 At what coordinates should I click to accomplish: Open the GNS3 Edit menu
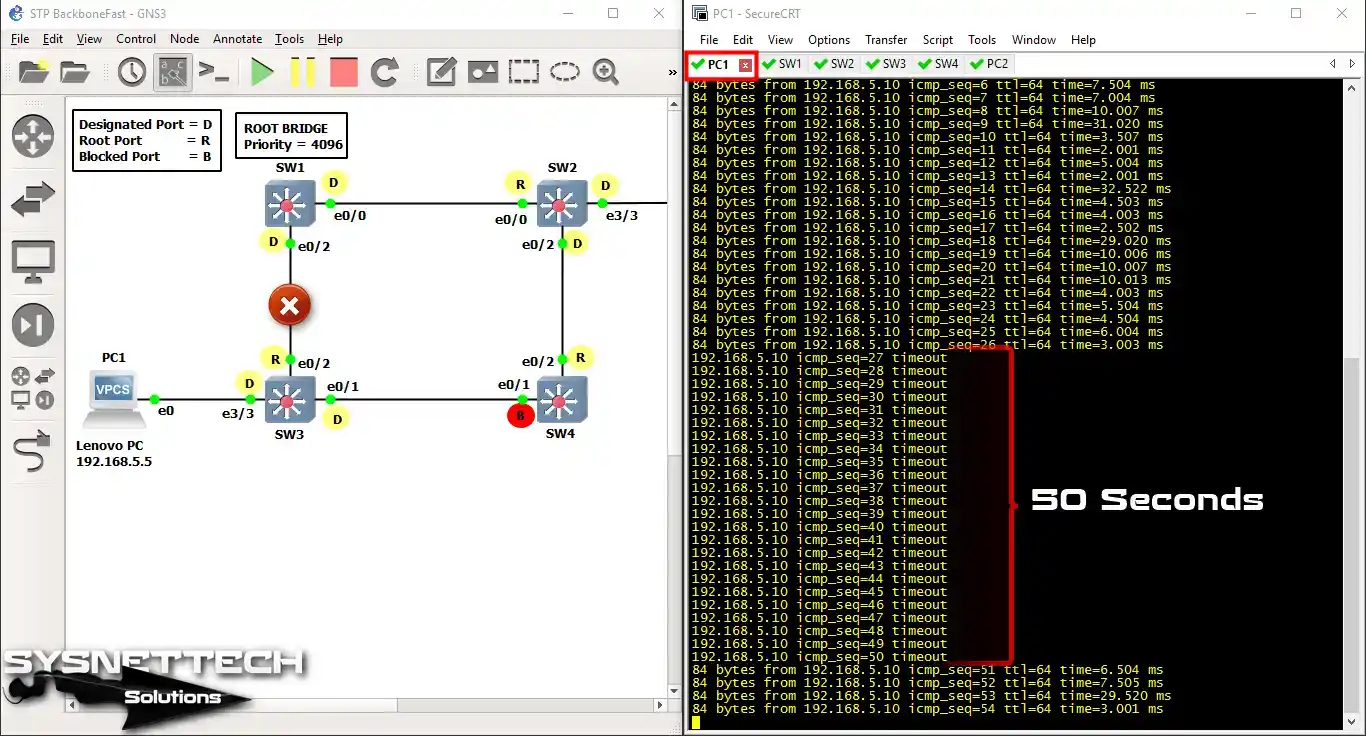click(x=52, y=39)
